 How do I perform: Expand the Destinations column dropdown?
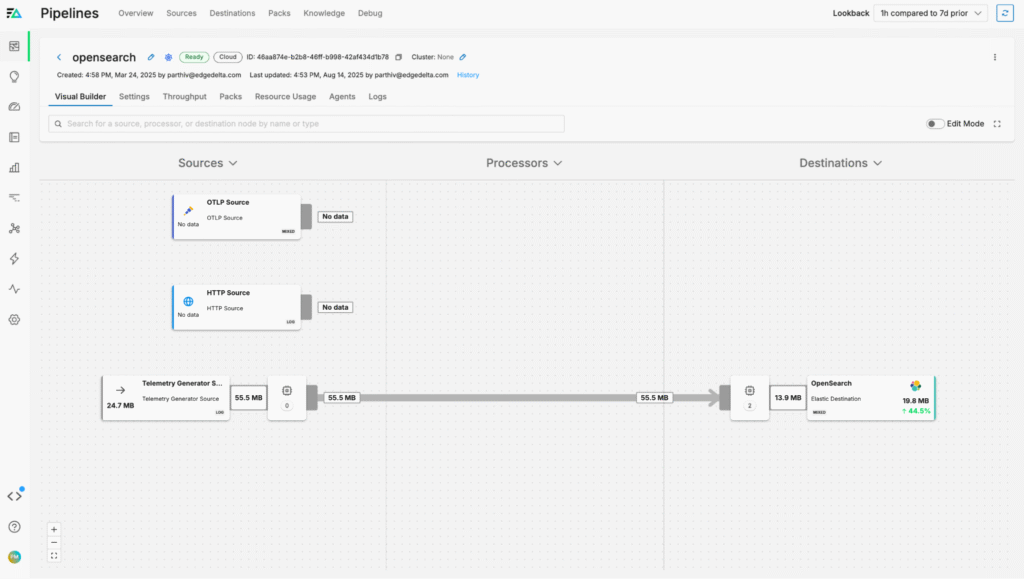click(x=840, y=163)
